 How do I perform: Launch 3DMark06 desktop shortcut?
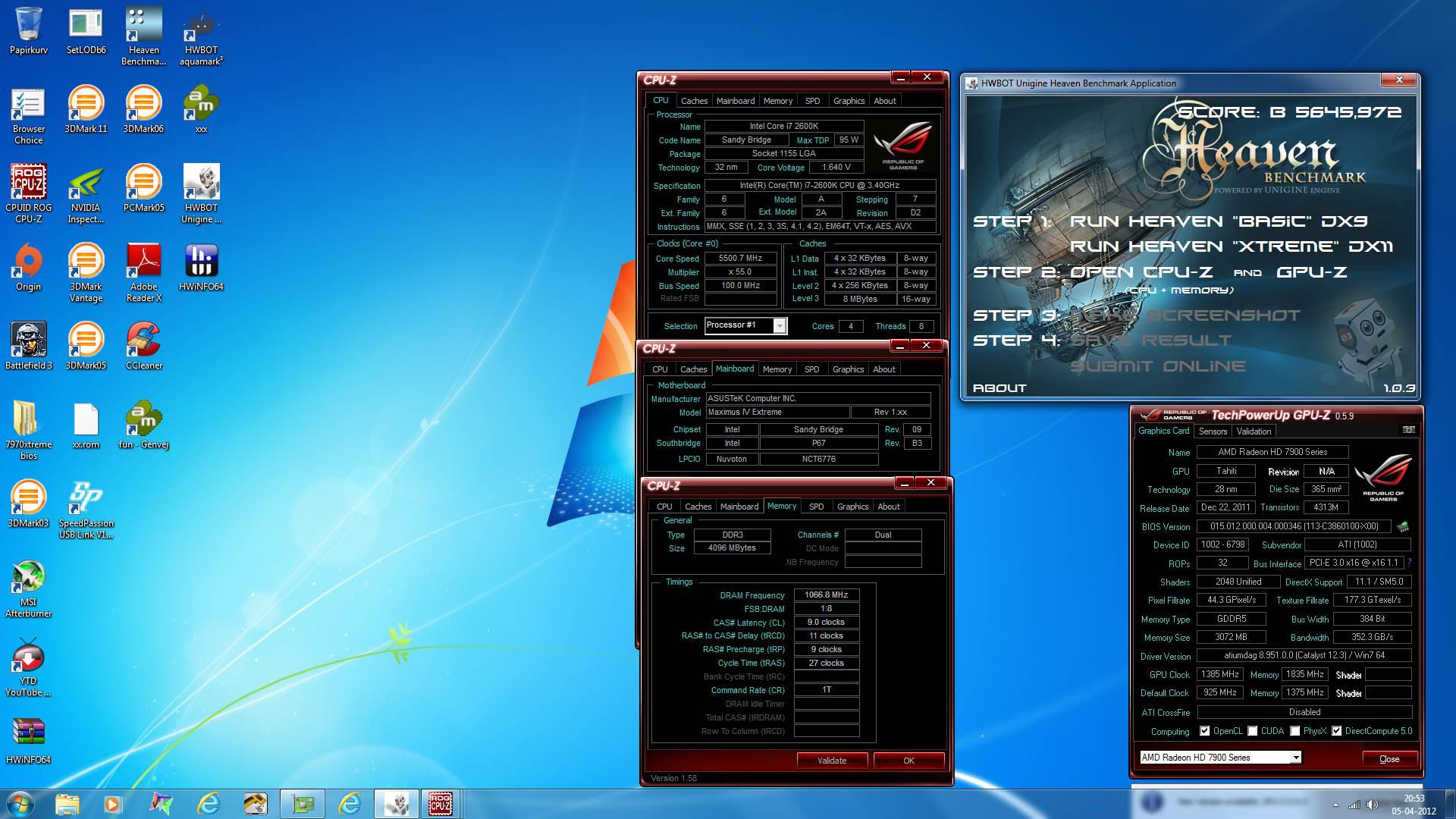click(143, 109)
